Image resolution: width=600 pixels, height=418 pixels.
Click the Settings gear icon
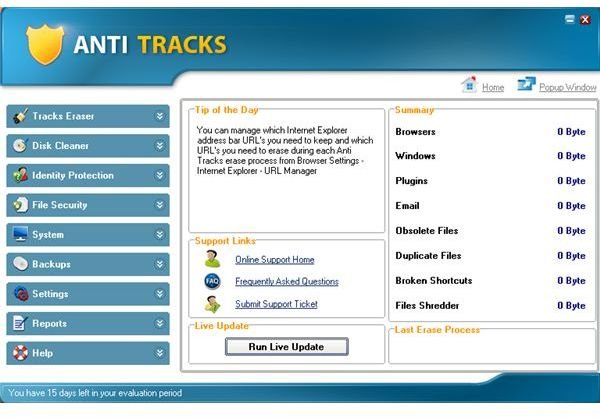click(20, 294)
